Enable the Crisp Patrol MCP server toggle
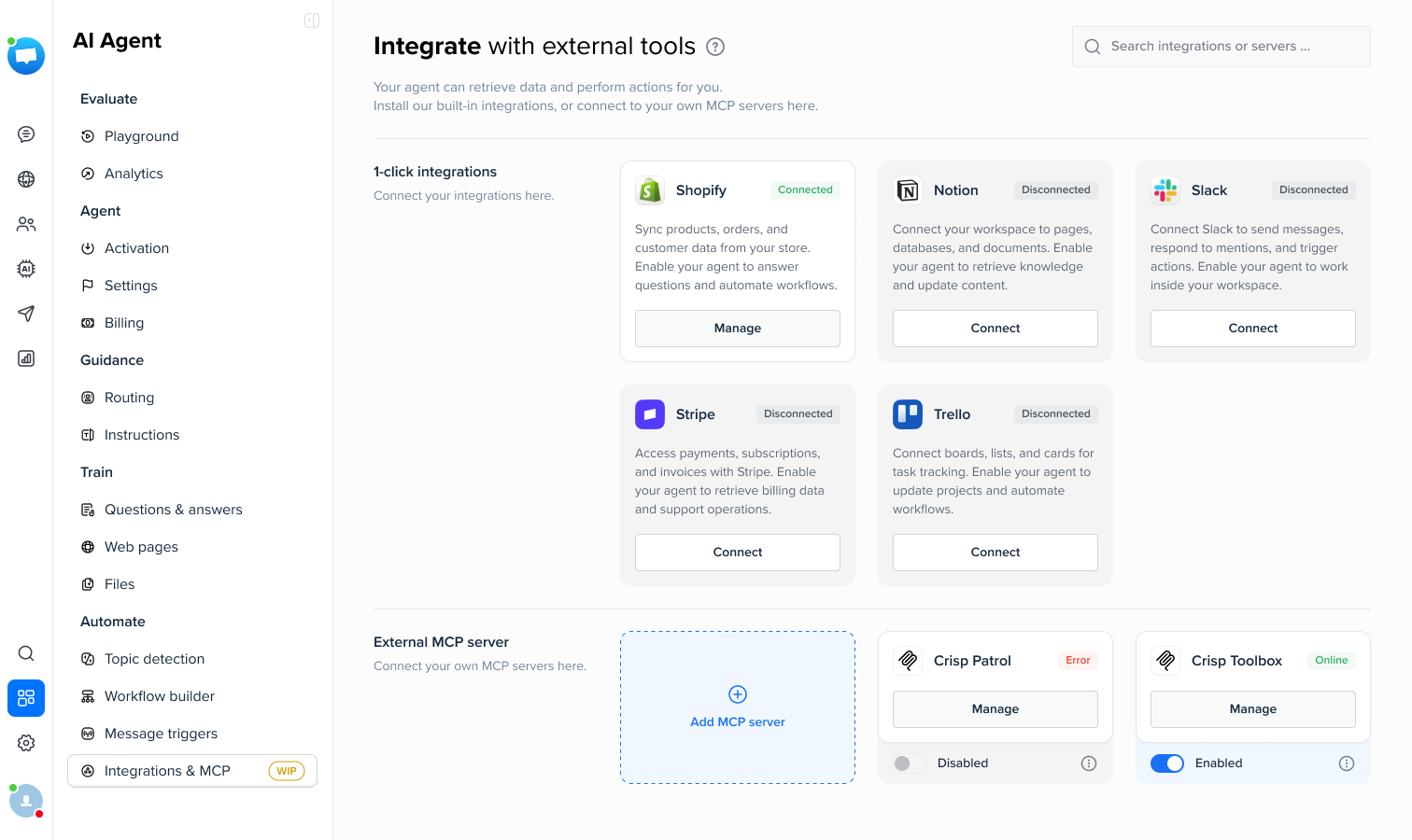The height and width of the screenshot is (840, 1412). click(x=909, y=763)
